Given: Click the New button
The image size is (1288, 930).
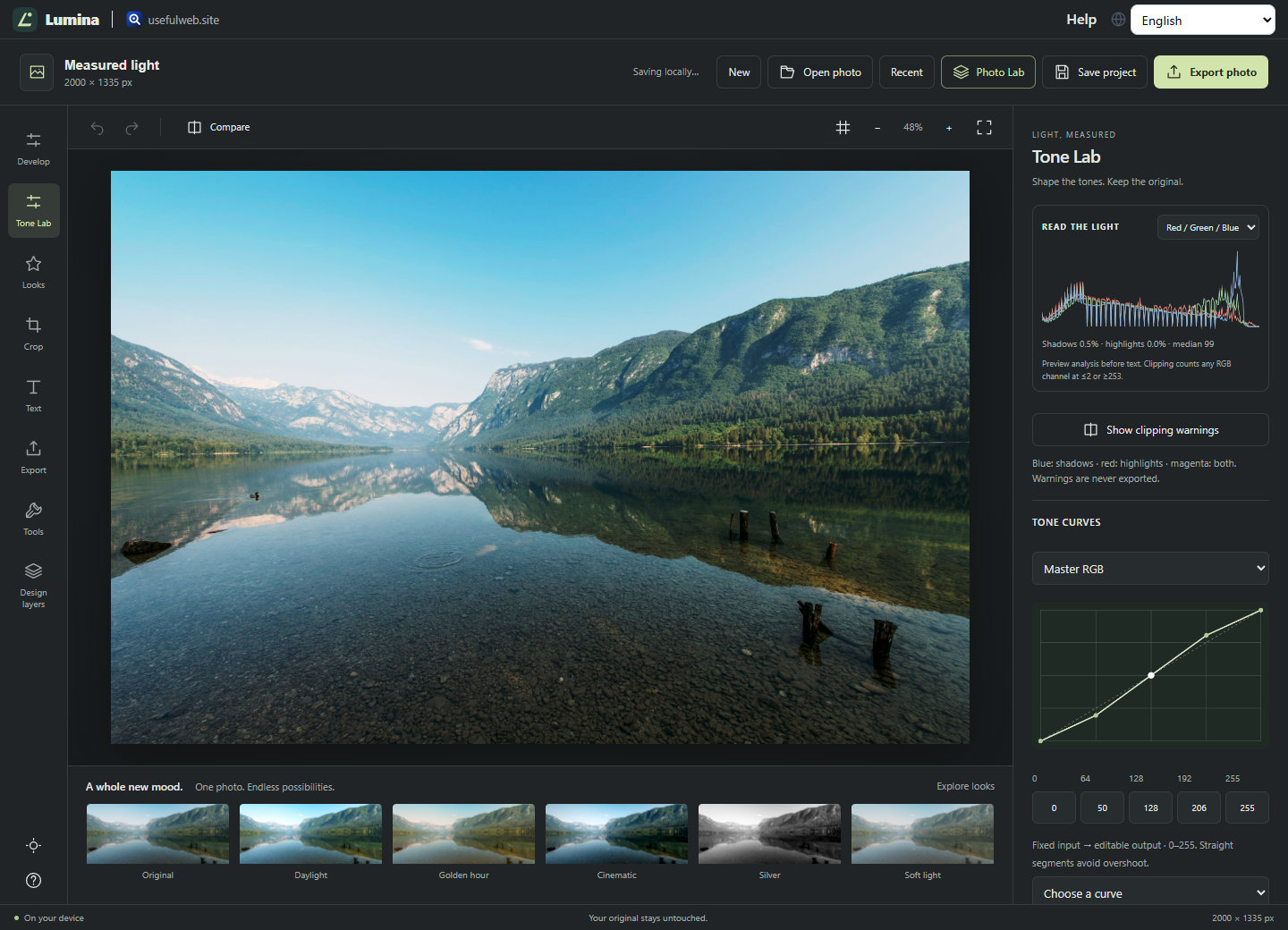Looking at the screenshot, I should (739, 72).
